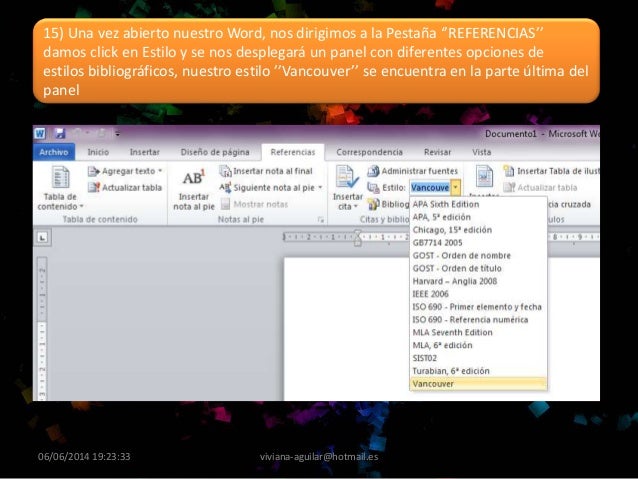Screen dimensions: 638x479
Task: Click the Mostrar notas icon
Action: (225, 204)
